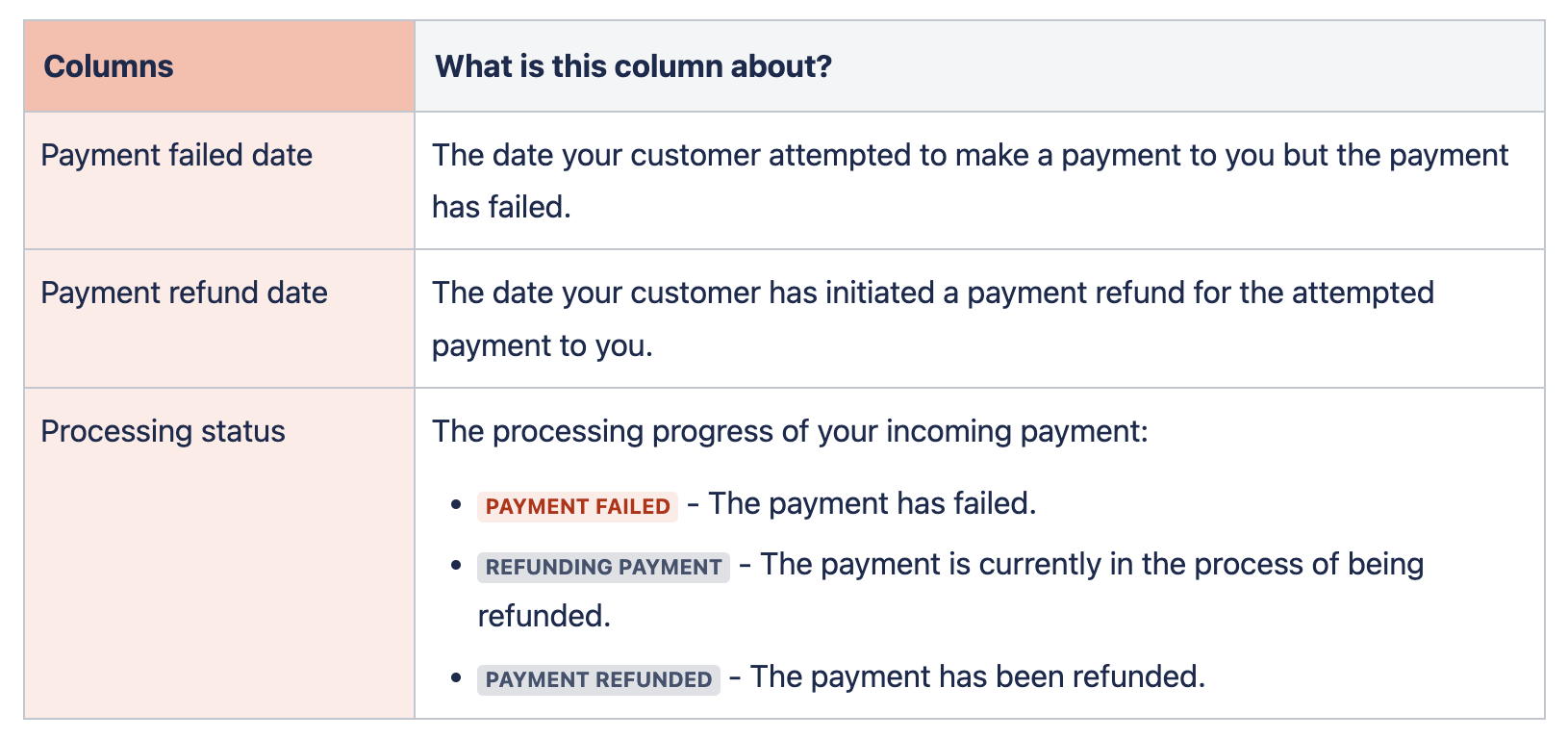Click 'payment to you.' on the wrapped line
The image size is (1568, 739).
click(543, 345)
